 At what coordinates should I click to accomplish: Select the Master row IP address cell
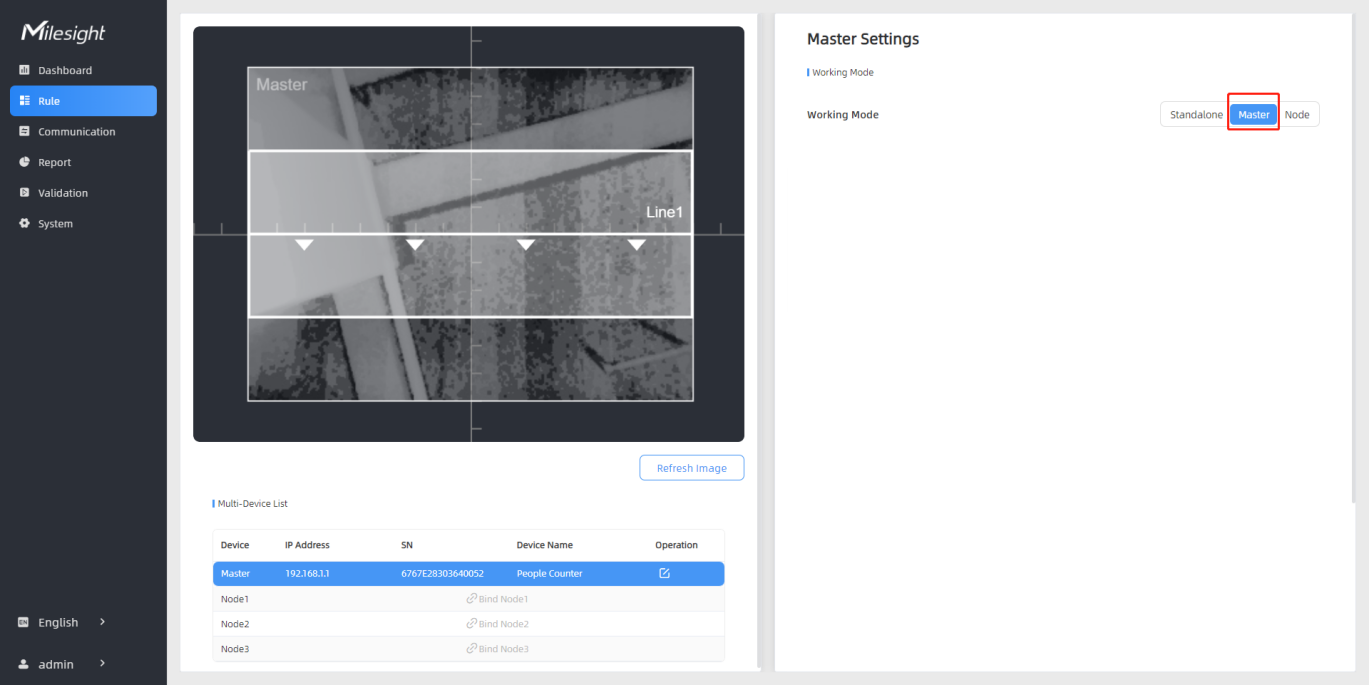(x=306, y=574)
